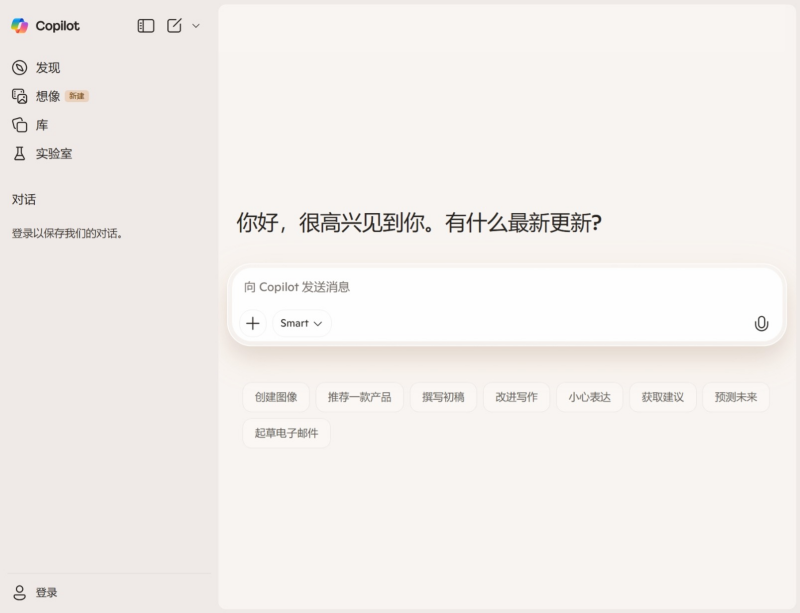Choose the 改进写作 suggestion

pos(516,397)
